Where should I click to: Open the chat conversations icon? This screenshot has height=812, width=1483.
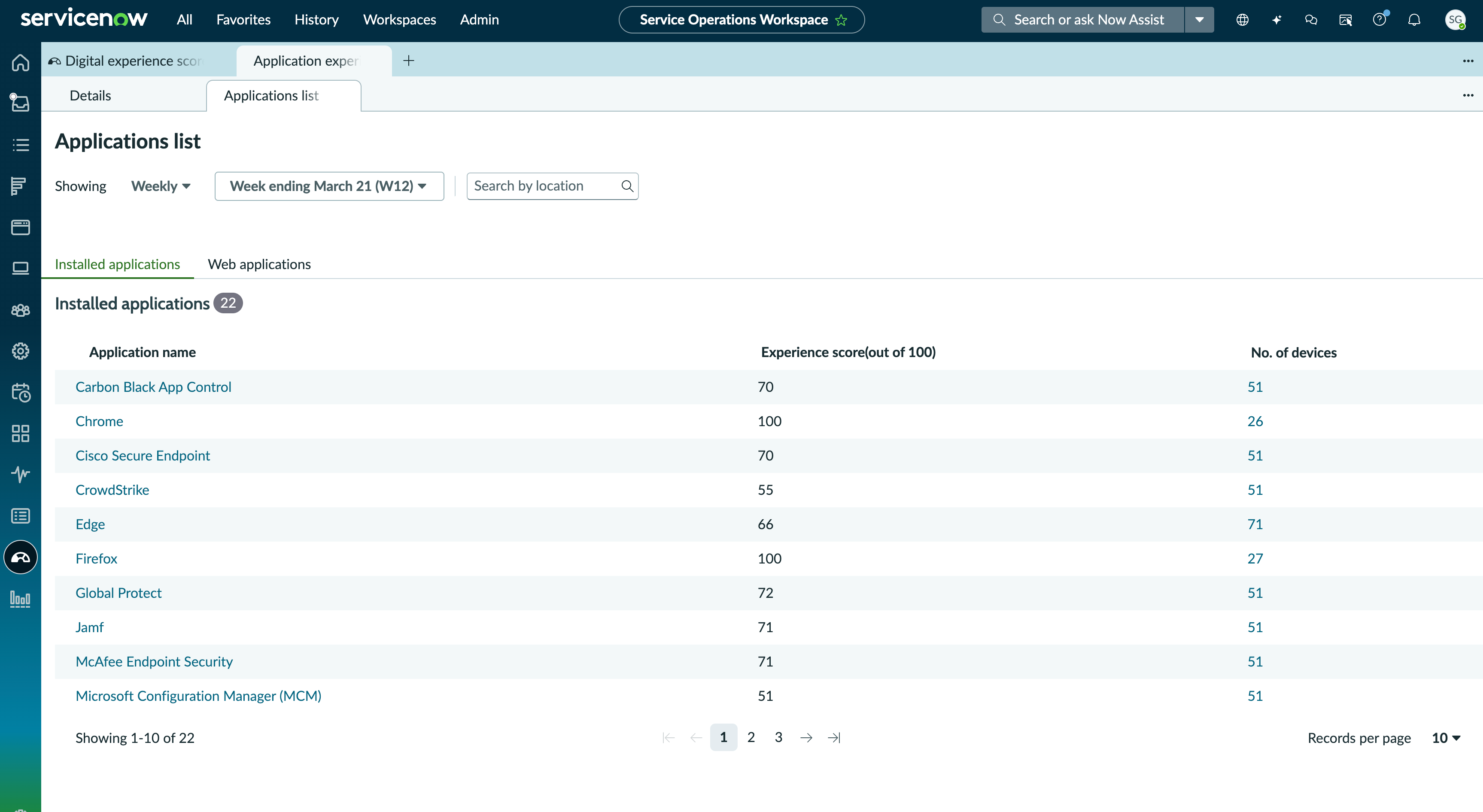pos(1311,20)
